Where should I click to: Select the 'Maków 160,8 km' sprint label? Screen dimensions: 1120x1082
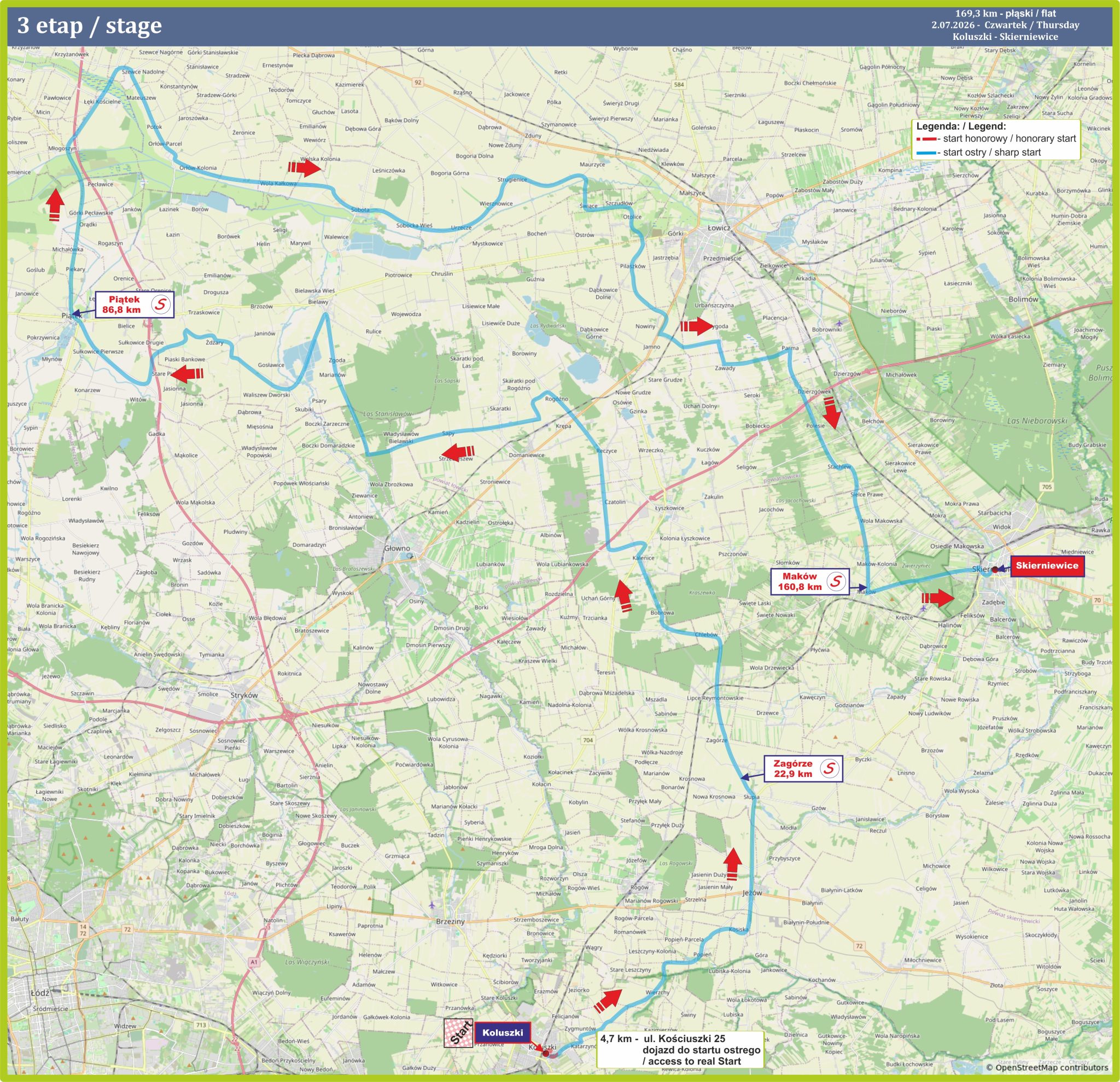click(809, 582)
